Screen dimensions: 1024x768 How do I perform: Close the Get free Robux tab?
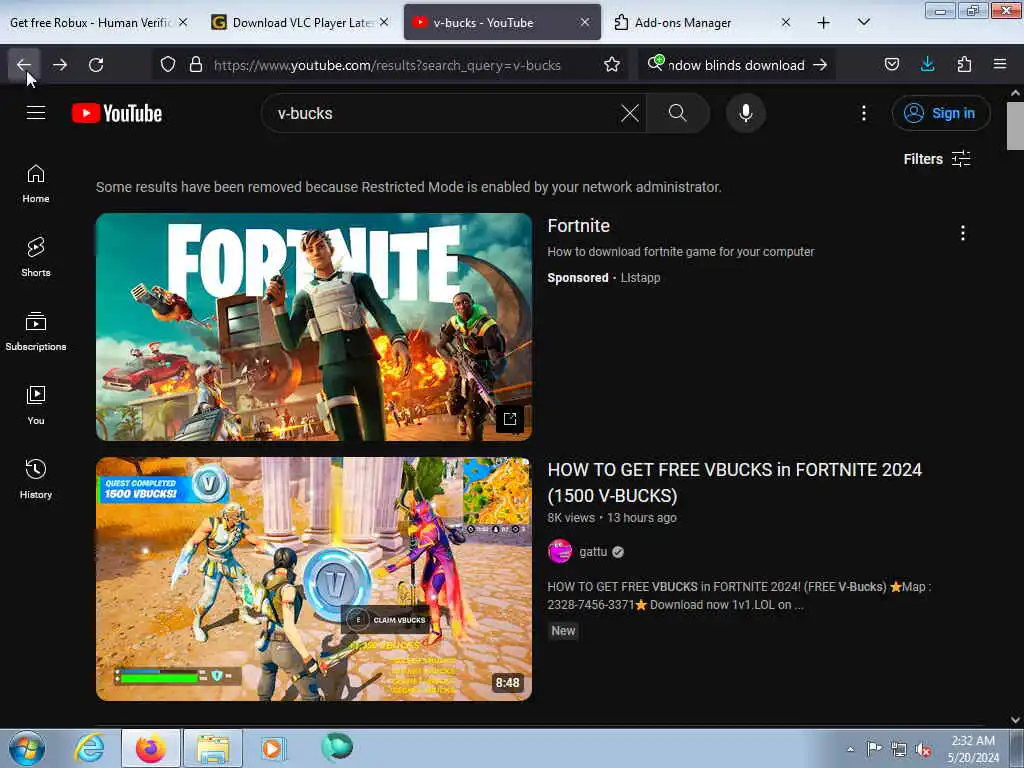pyautogui.click(x=183, y=22)
